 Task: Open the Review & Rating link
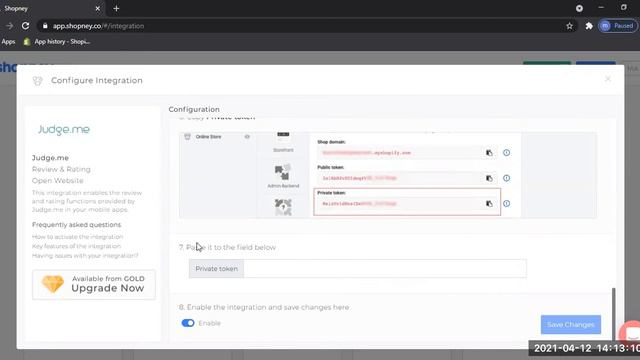61,169
